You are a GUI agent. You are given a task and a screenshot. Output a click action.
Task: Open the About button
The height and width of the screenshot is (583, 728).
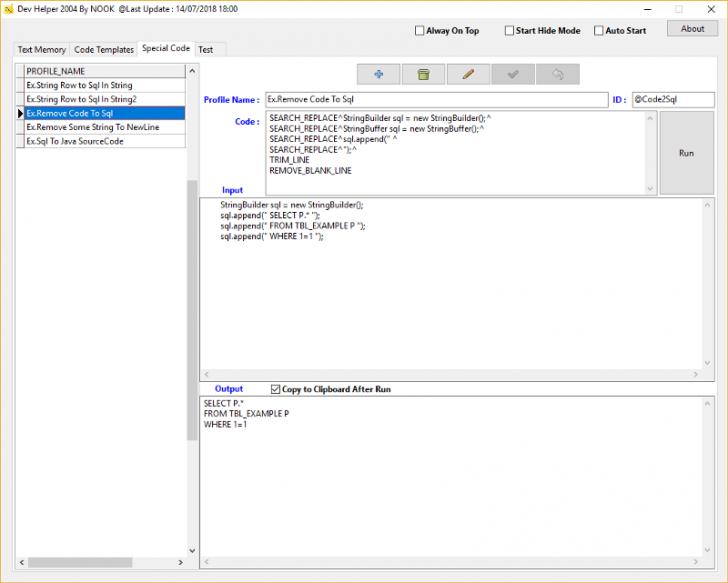pos(692,29)
